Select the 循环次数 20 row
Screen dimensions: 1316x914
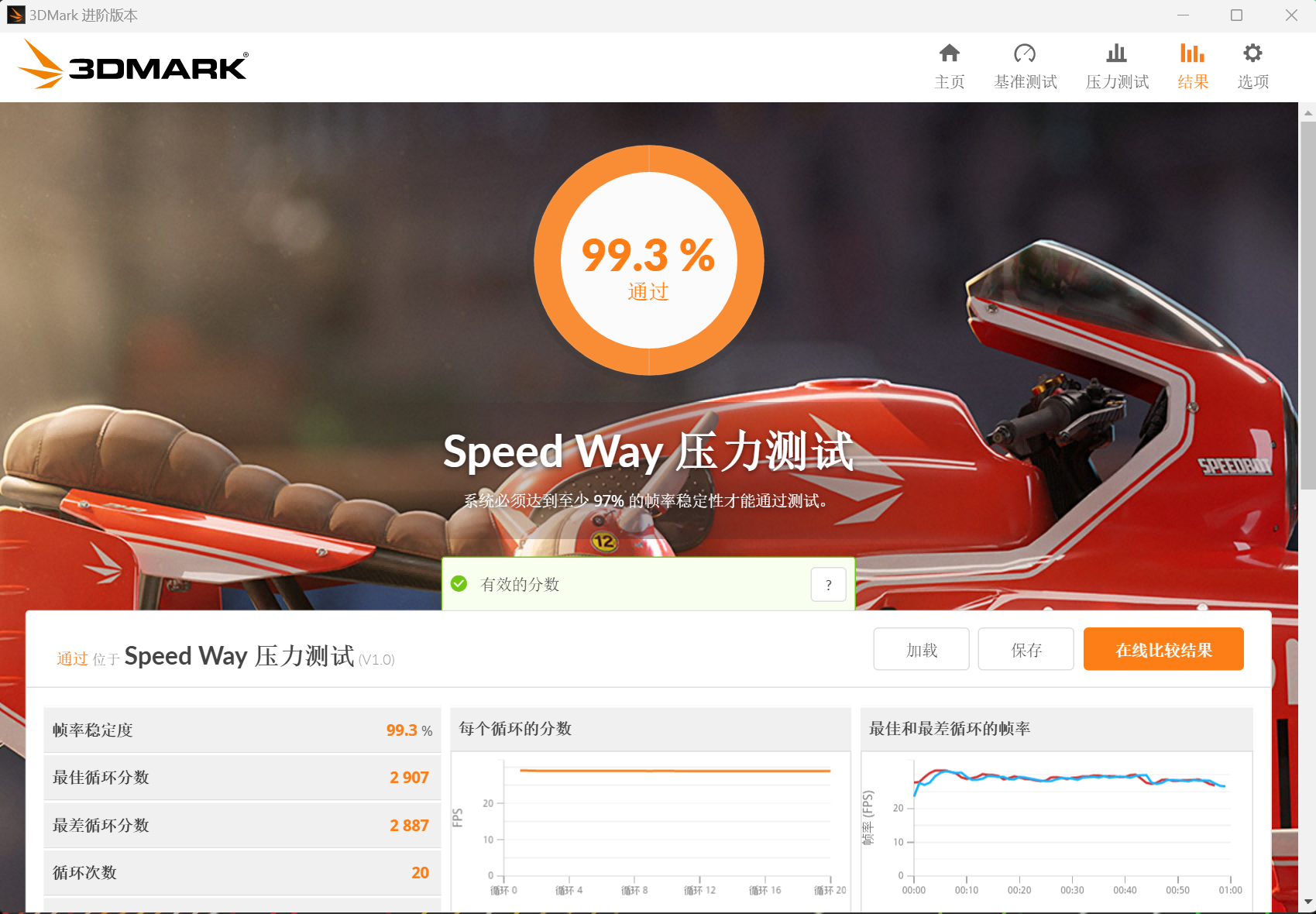(x=242, y=872)
